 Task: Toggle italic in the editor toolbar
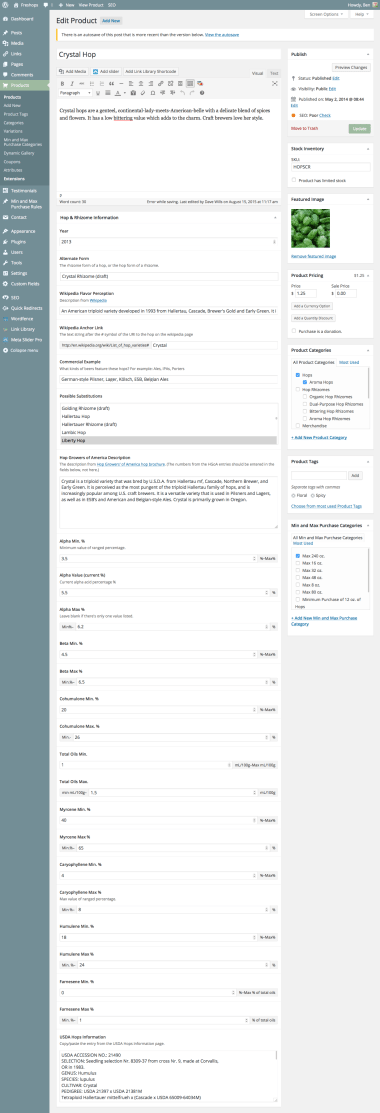[x=71, y=84]
